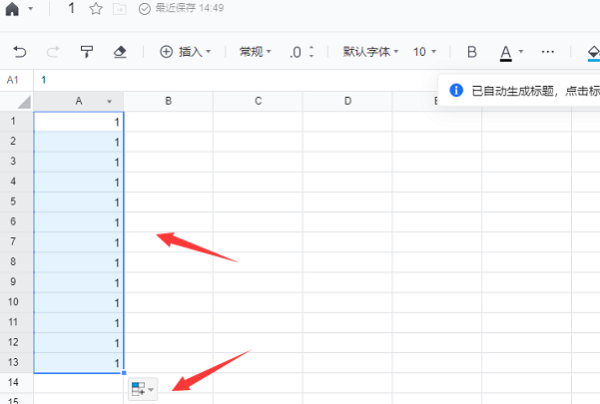The height and width of the screenshot is (404, 600).
Task: Select row 10 header
Action: pos(16,302)
